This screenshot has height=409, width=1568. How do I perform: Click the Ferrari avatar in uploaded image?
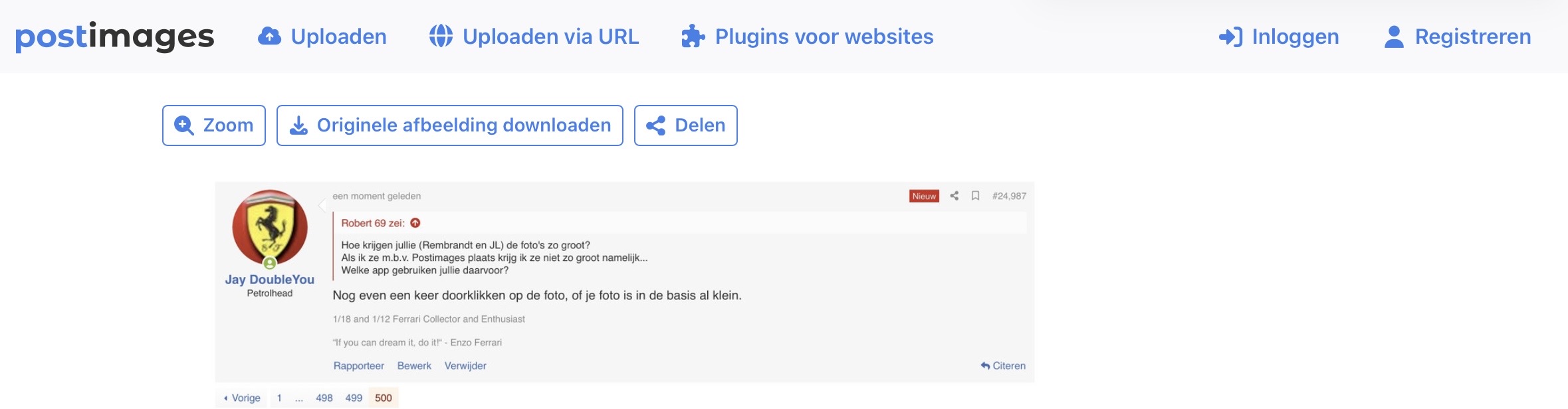[270, 228]
